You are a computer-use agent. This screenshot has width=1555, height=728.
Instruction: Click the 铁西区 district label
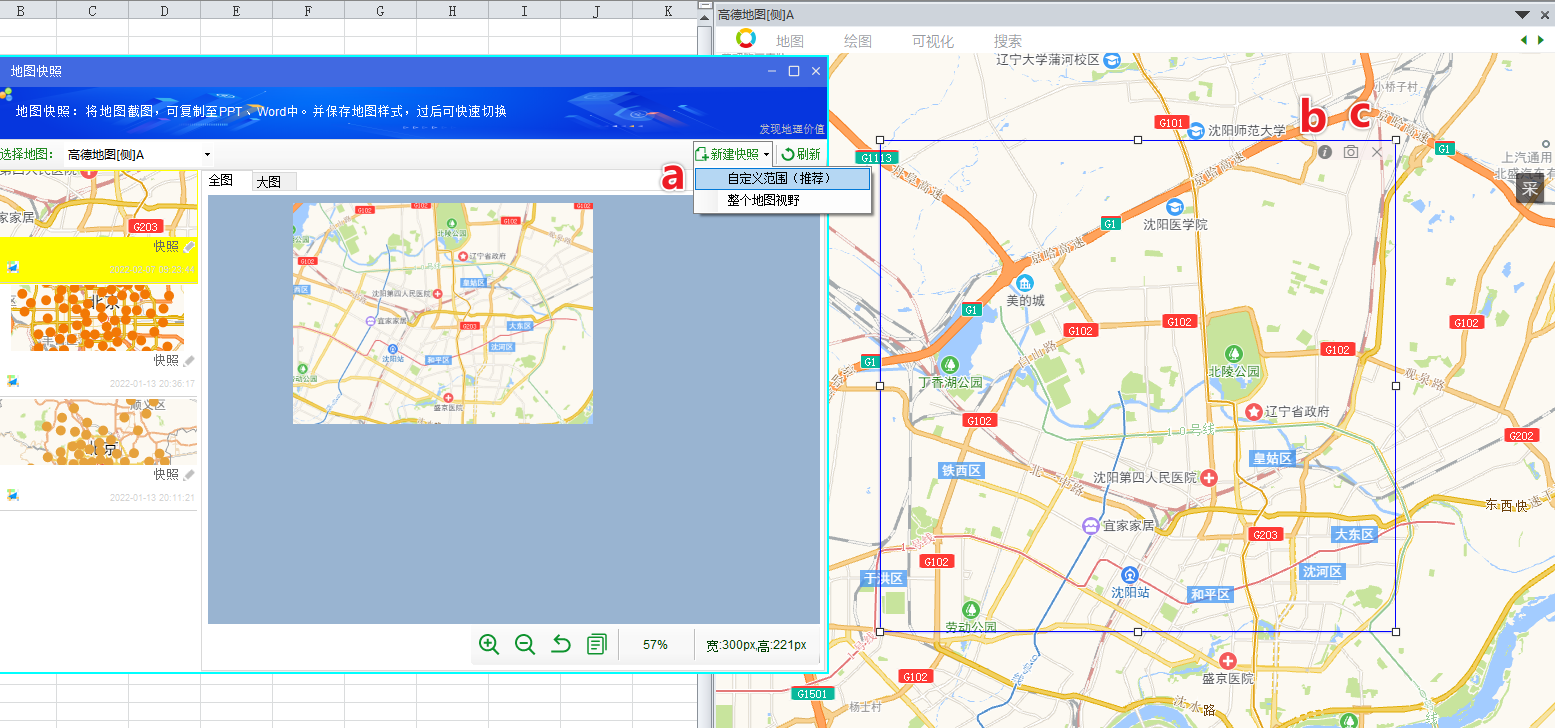pyautogui.click(x=962, y=470)
